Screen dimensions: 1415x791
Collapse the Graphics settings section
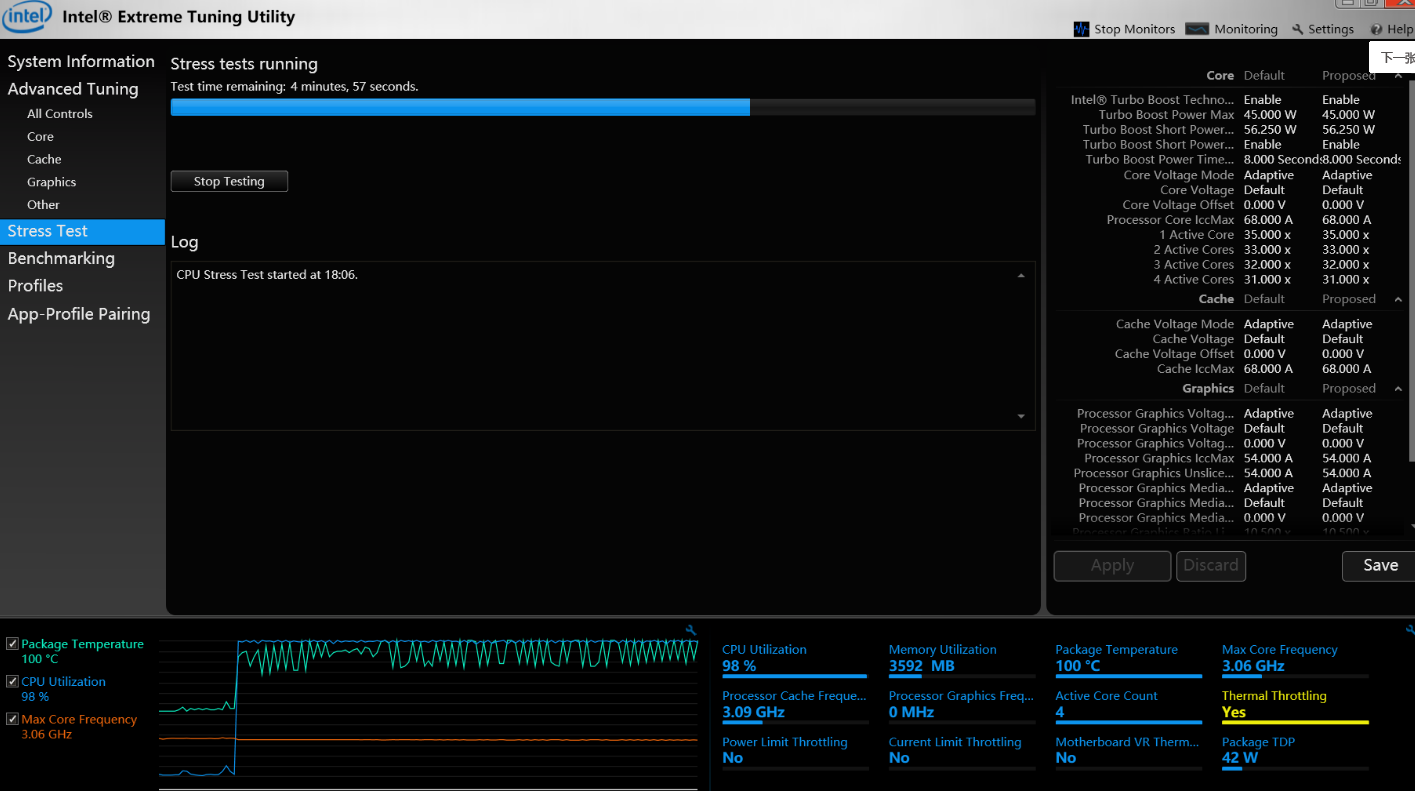point(1398,388)
